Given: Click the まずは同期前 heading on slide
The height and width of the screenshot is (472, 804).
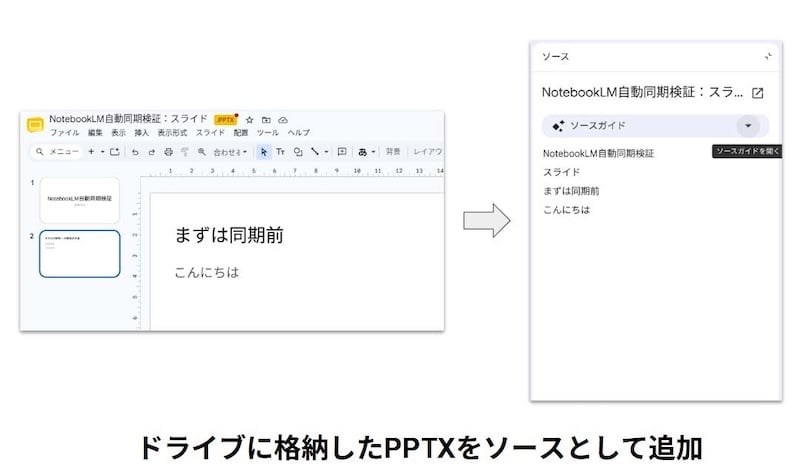Looking at the screenshot, I should coord(229,235).
